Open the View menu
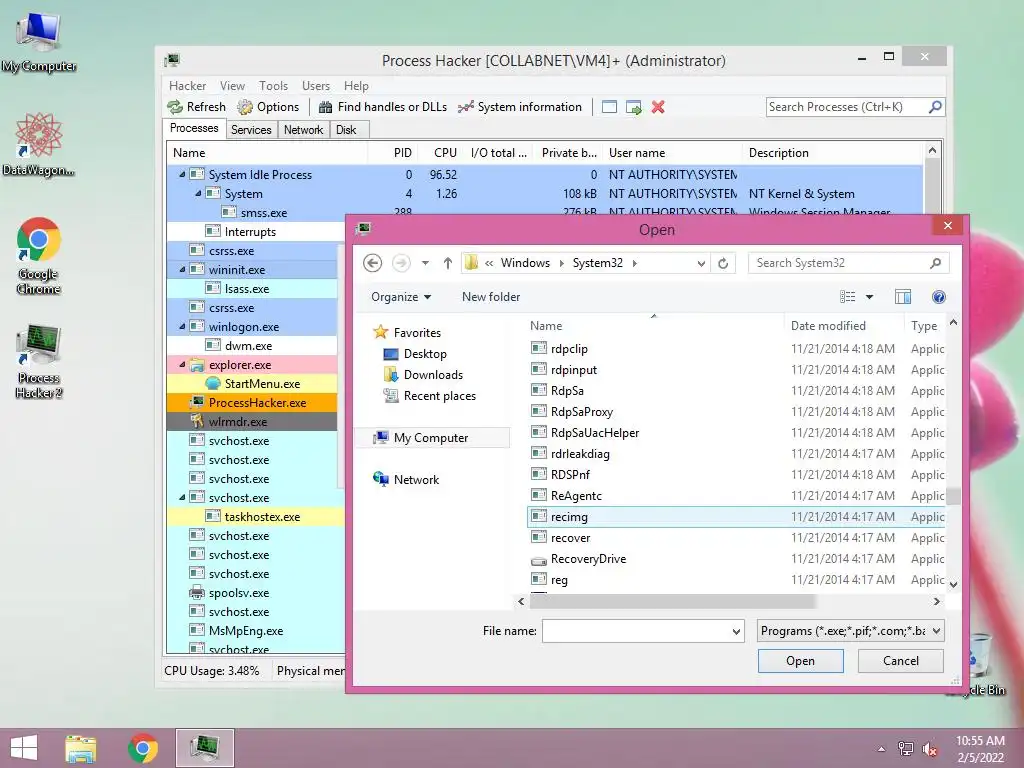This screenshot has width=1024, height=768. coord(232,86)
